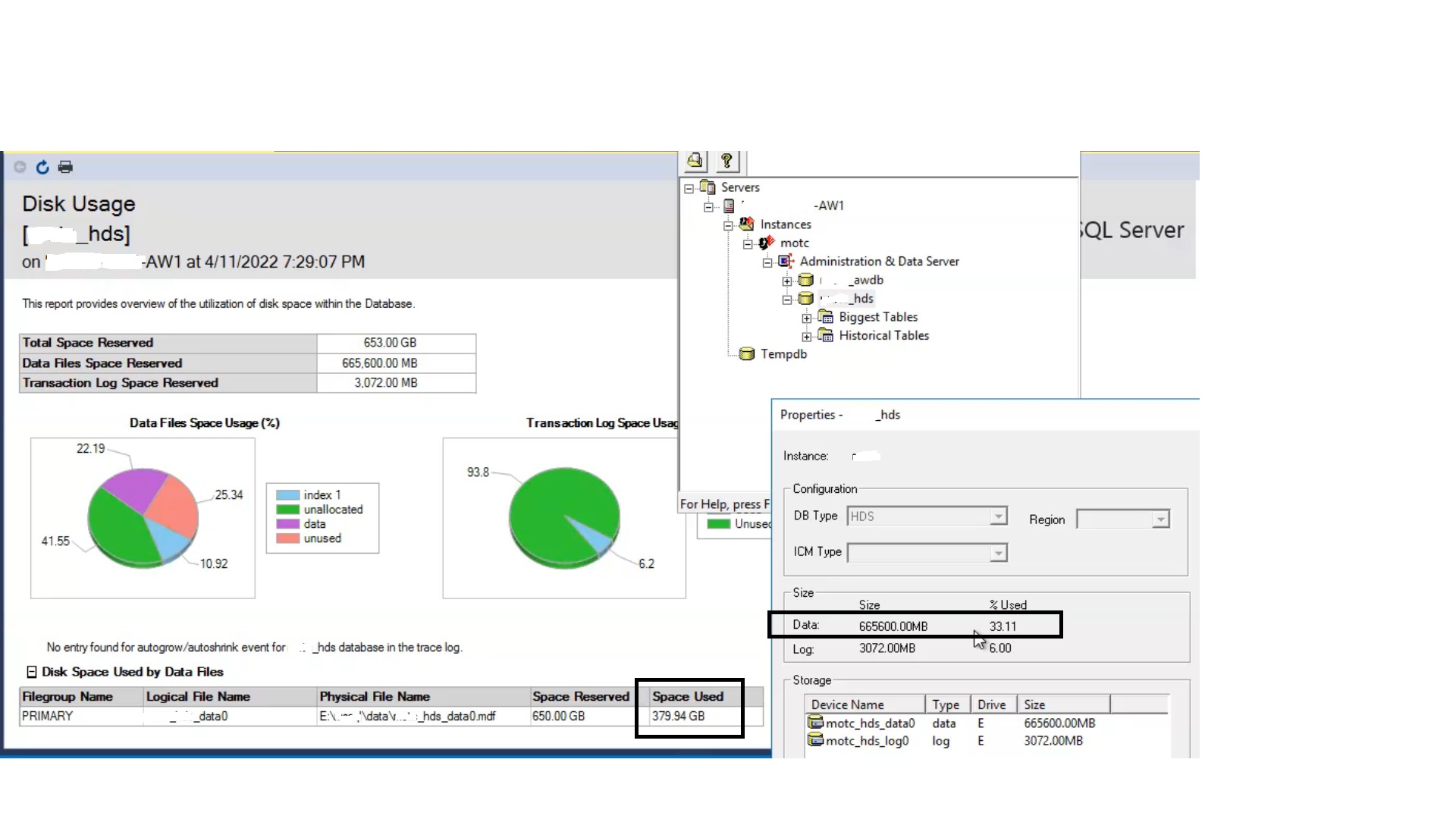Click the help question mark icon
The height and width of the screenshot is (819, 1456).
tap(727, 162)
